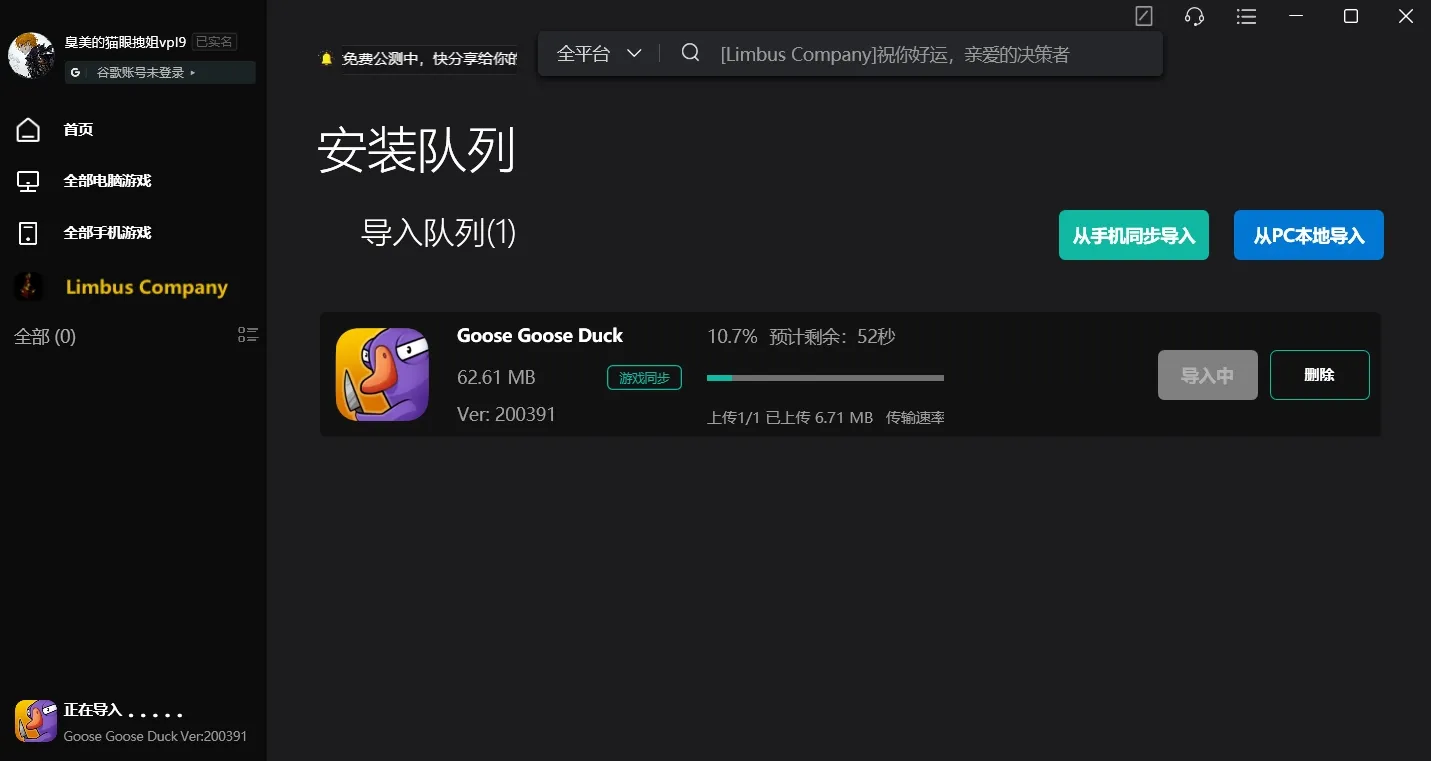Click the 导入队列(1) heading
Screen dimensions: 1431x761
click(x=438, y=233)
